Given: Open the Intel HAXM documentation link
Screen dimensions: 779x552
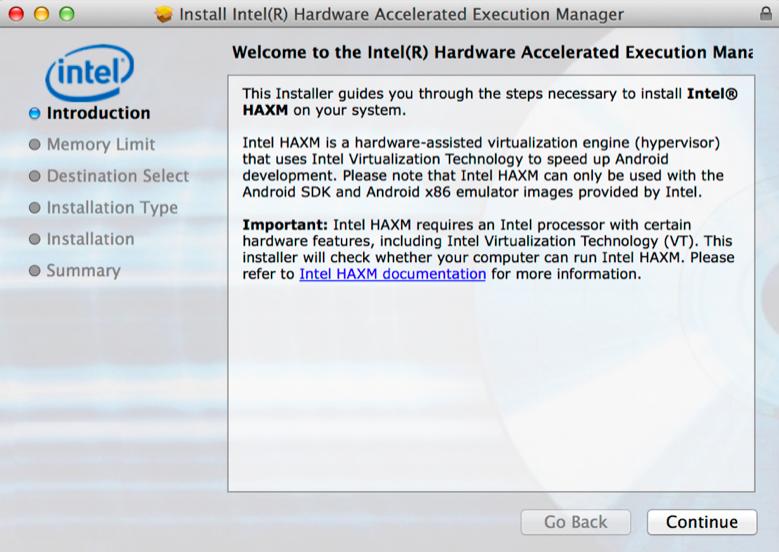Looking at the screenshot, I should click(x=392, y=274).
